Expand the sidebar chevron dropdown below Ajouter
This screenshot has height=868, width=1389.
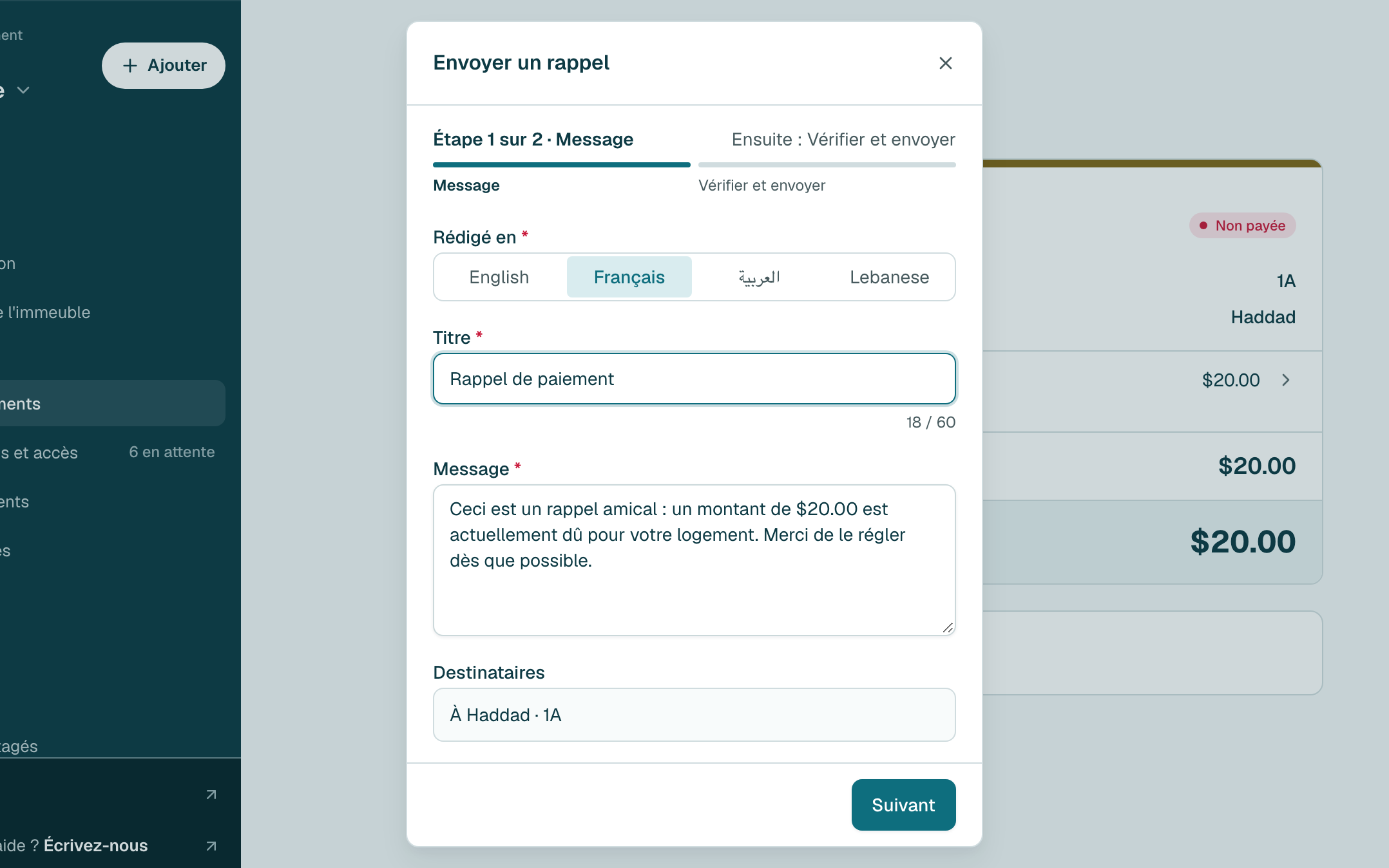tap(23, 90)
